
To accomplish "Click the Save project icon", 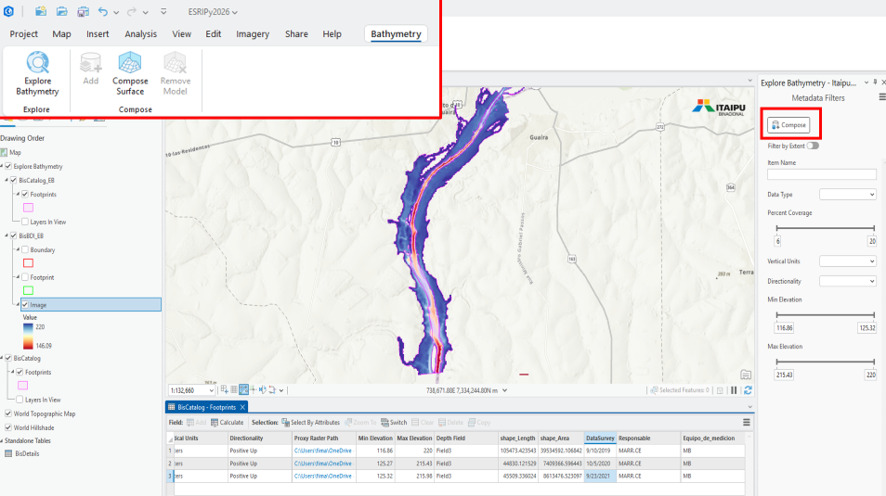I will tap(83, 11).
